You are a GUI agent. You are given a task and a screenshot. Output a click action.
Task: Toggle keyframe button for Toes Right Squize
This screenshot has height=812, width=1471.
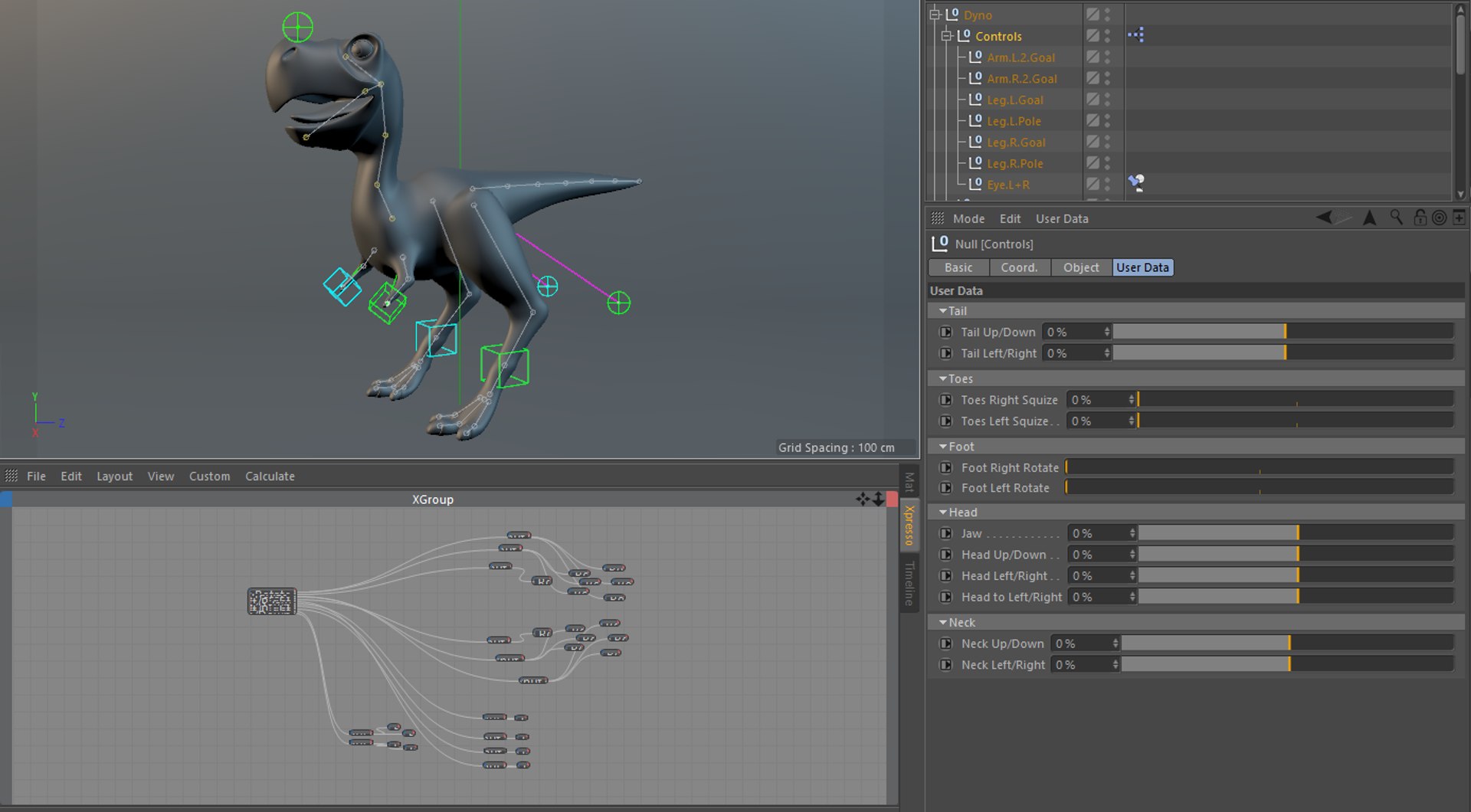point(946,400)
